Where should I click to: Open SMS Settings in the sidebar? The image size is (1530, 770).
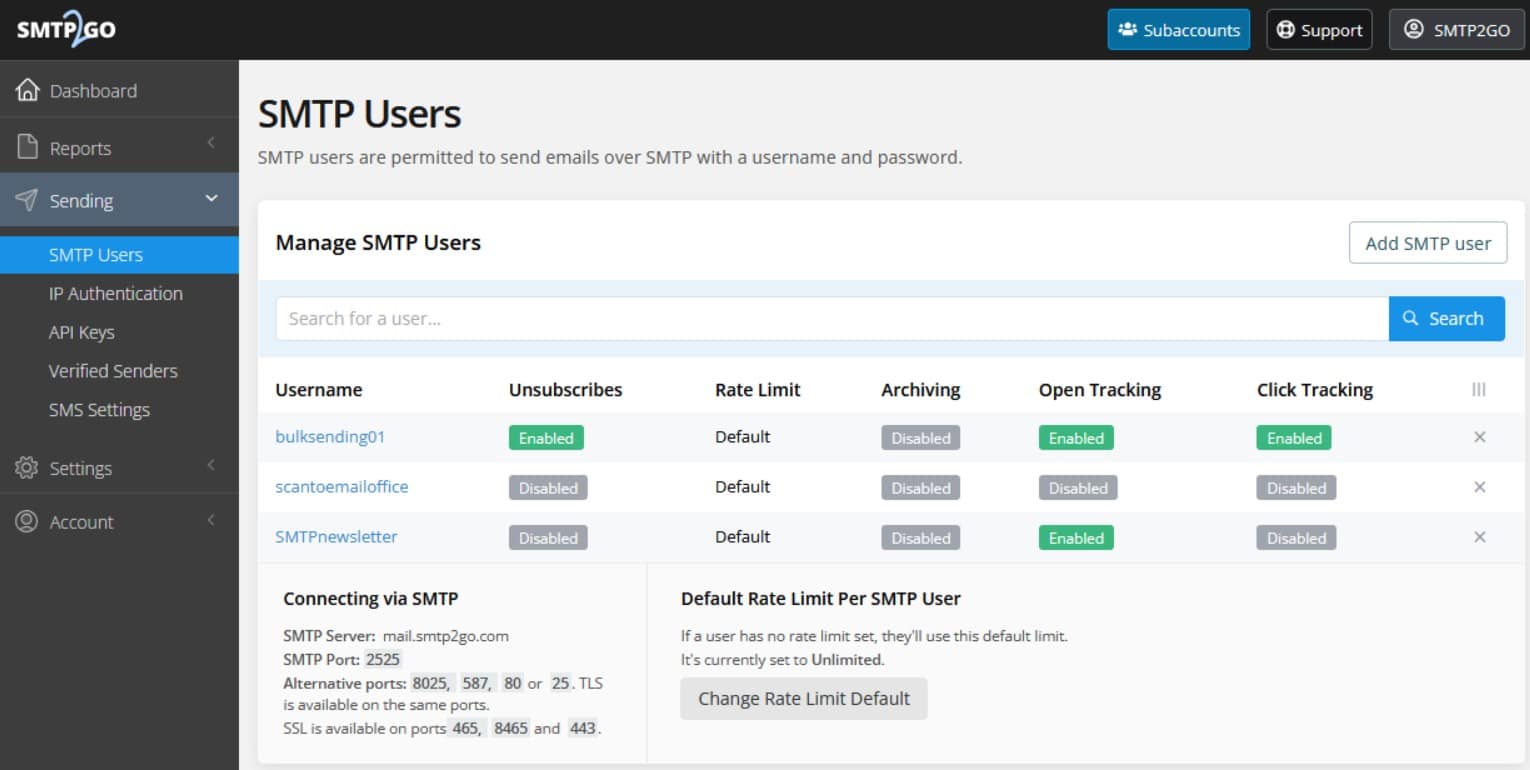tap(99, 410)
